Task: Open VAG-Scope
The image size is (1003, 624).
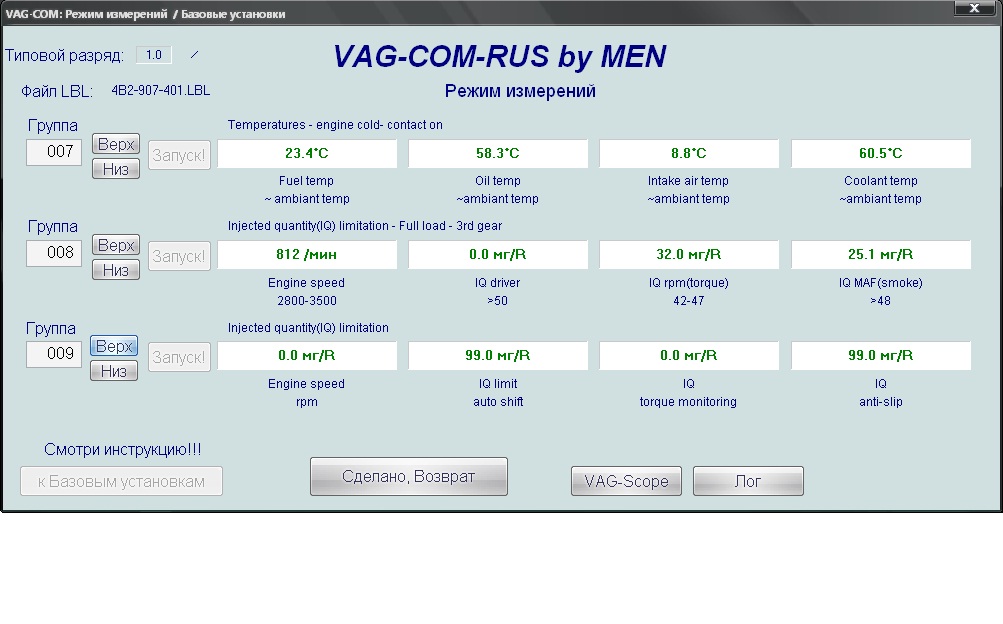Action: coord(626,481)
